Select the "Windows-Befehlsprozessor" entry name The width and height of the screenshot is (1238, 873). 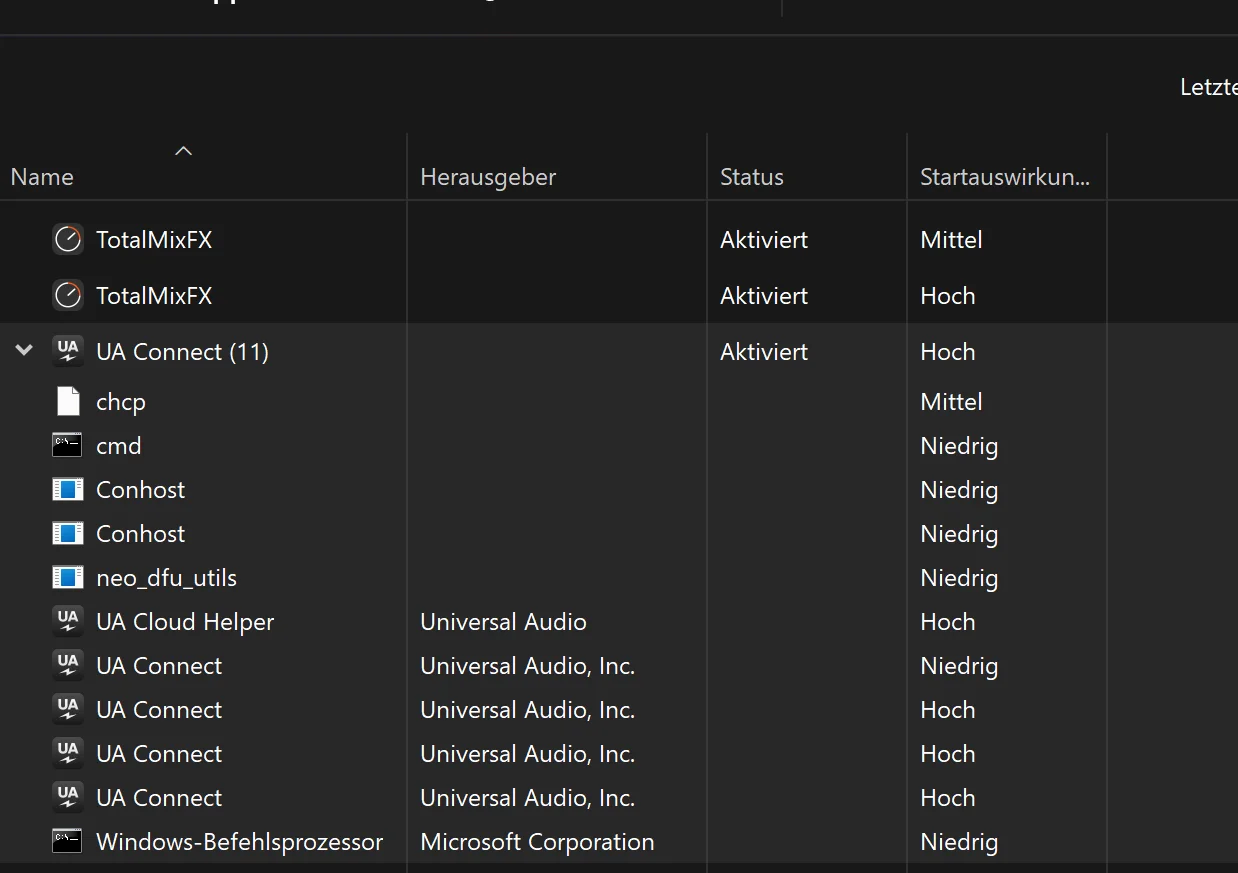pos(240,842)
